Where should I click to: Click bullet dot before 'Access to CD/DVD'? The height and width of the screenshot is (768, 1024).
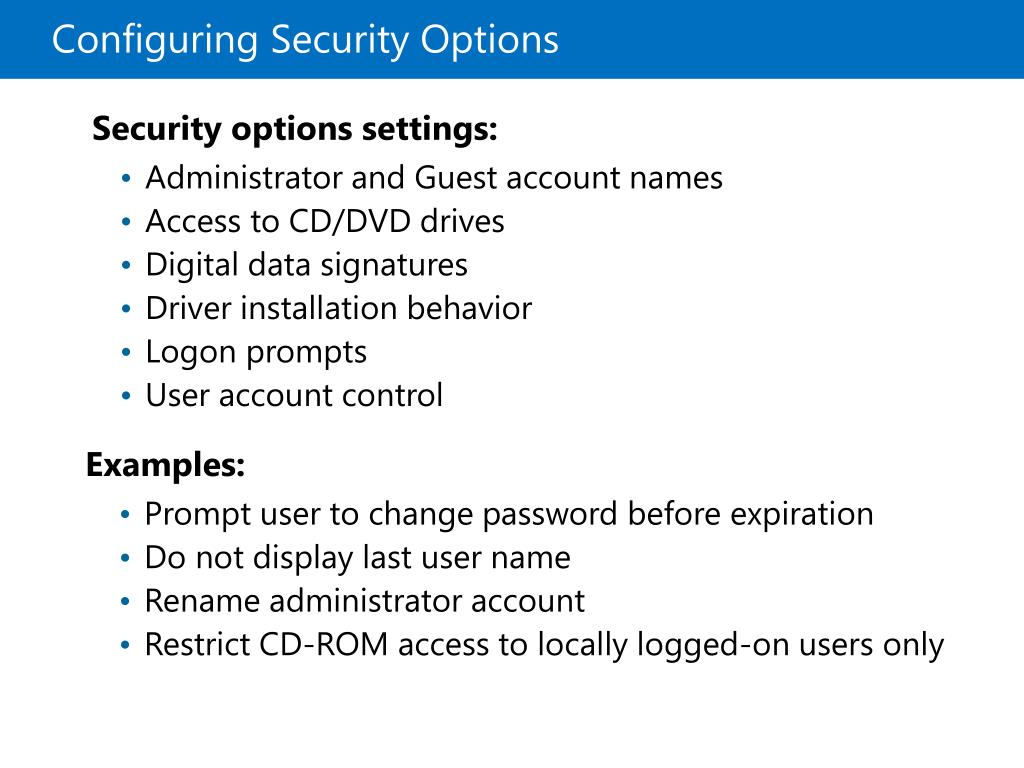click(126, 222)
